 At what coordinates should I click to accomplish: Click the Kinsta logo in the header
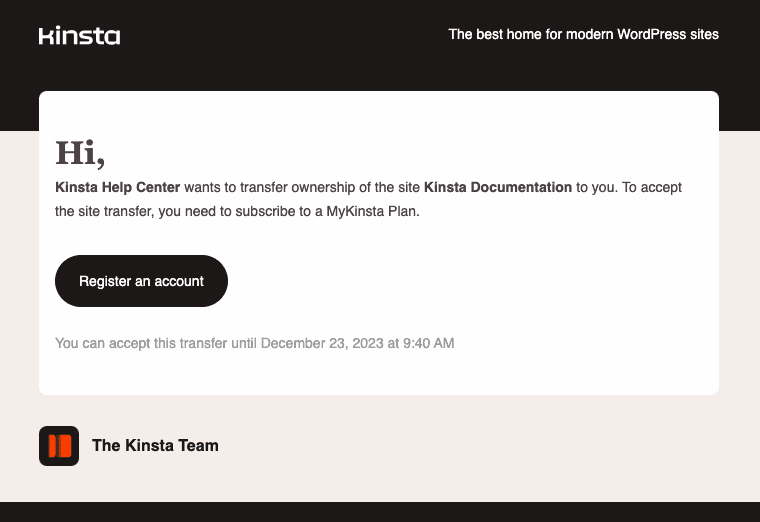79,35
